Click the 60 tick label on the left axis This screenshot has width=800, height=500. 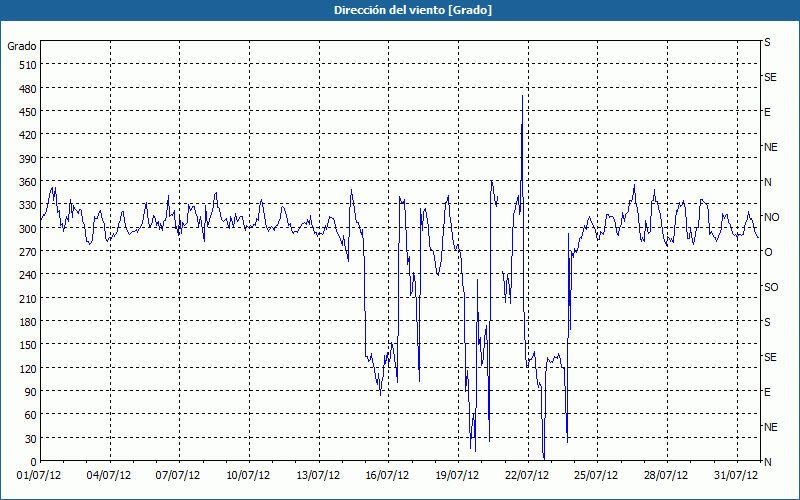click(x=31, y=415)
